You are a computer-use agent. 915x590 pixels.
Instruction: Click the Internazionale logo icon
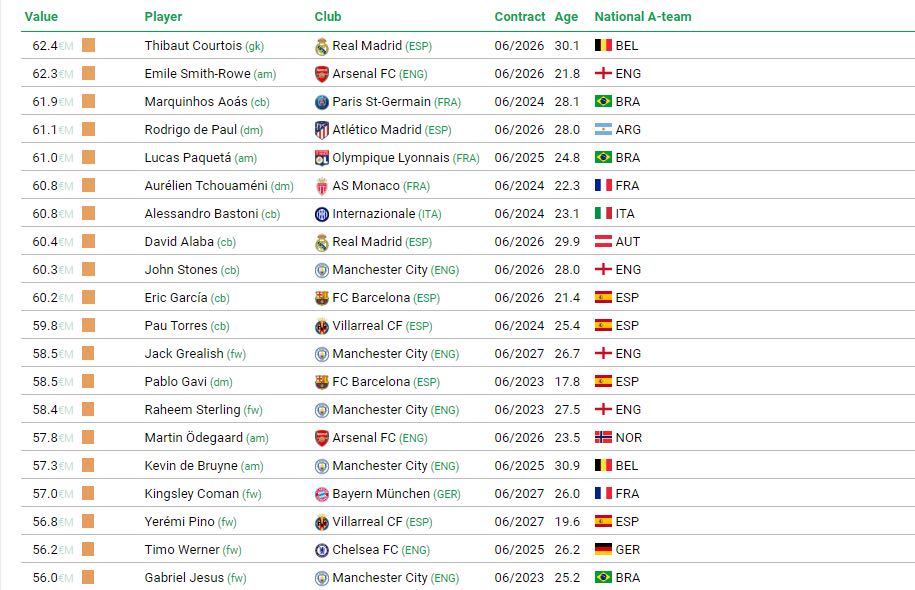tap(322, 214)
